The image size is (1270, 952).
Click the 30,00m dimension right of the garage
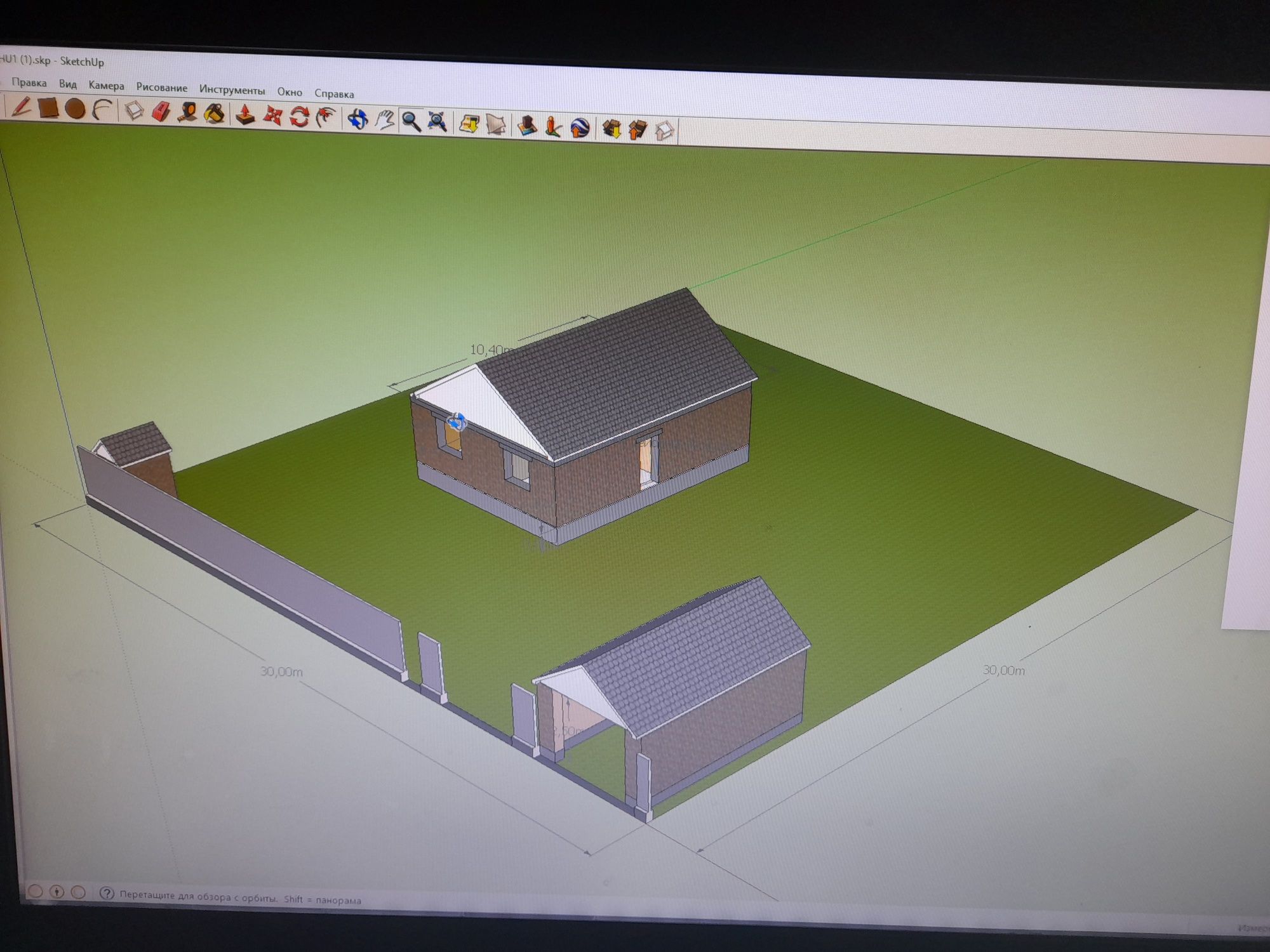(x=1003, y=670)
